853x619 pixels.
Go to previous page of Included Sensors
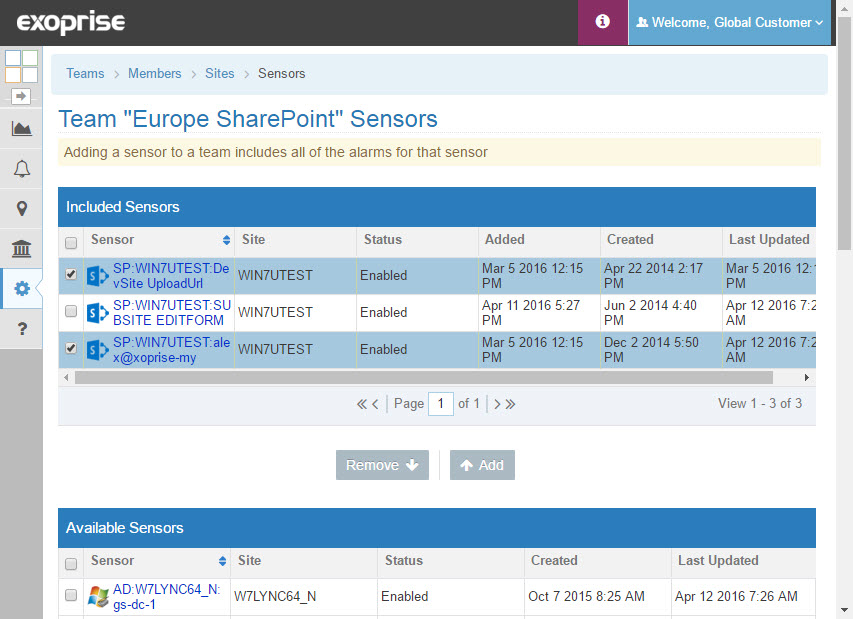coord(375,404)
